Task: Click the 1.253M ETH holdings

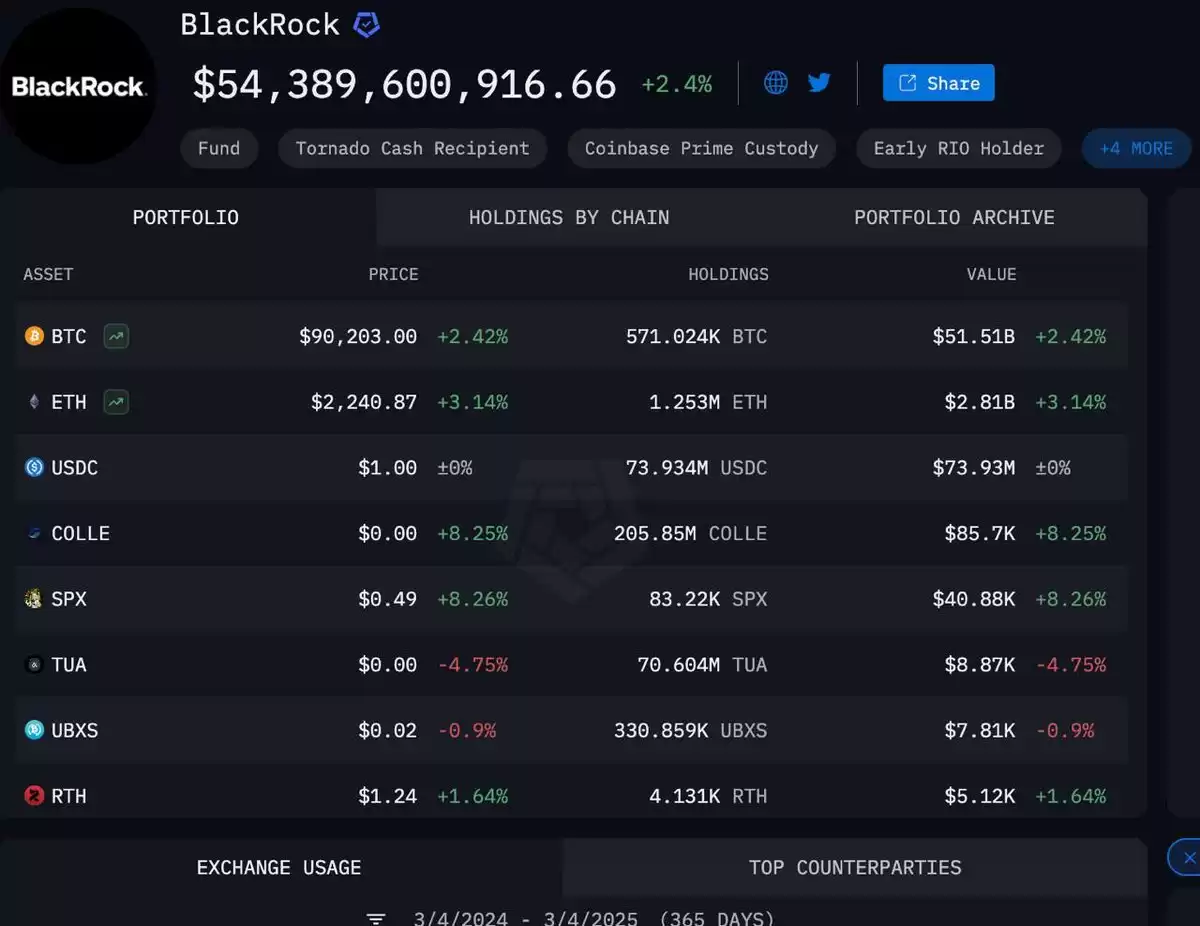Action: [x=708, y=402]
